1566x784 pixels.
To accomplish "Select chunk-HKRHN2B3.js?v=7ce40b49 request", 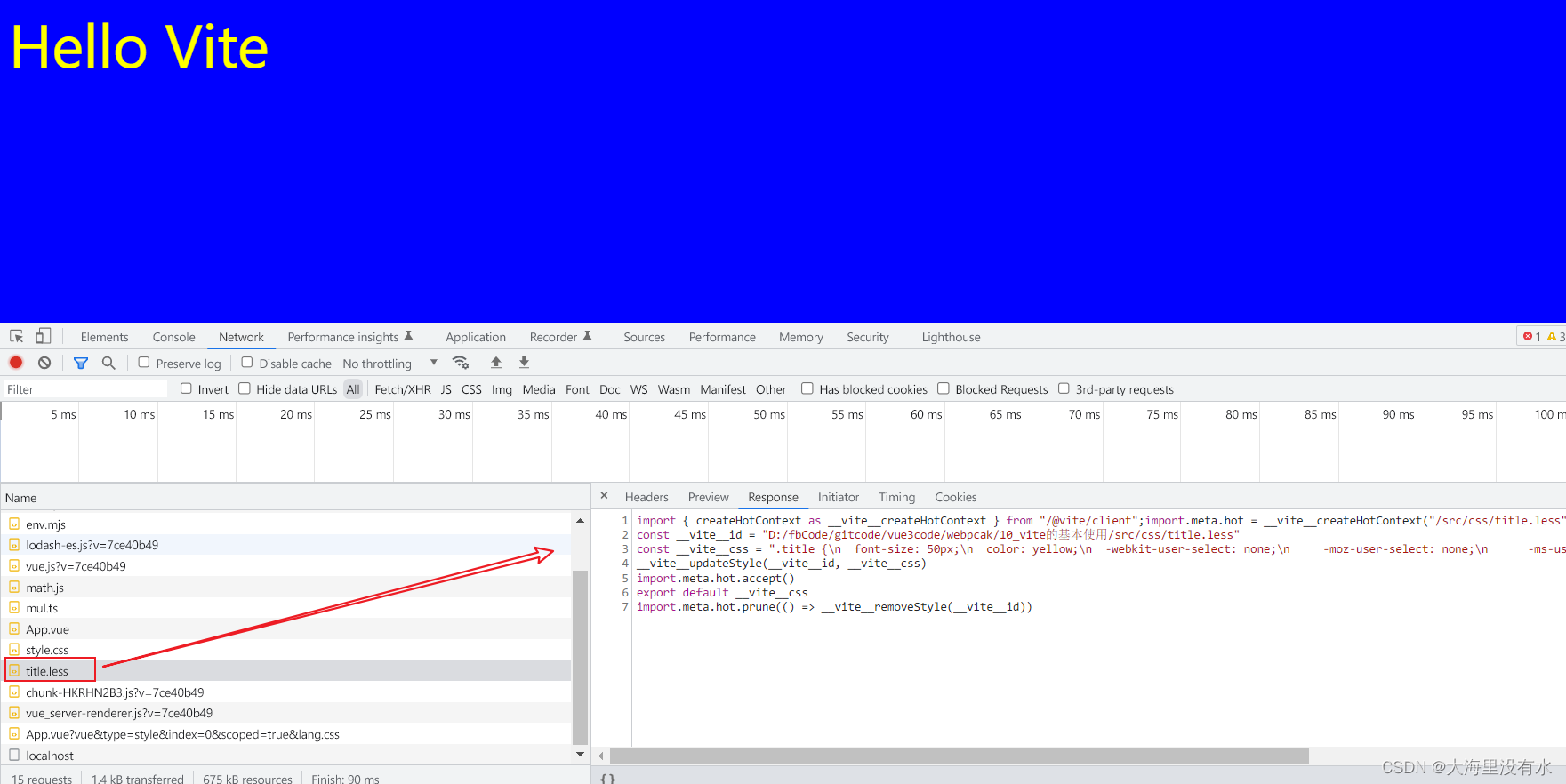I will point(286,692).
